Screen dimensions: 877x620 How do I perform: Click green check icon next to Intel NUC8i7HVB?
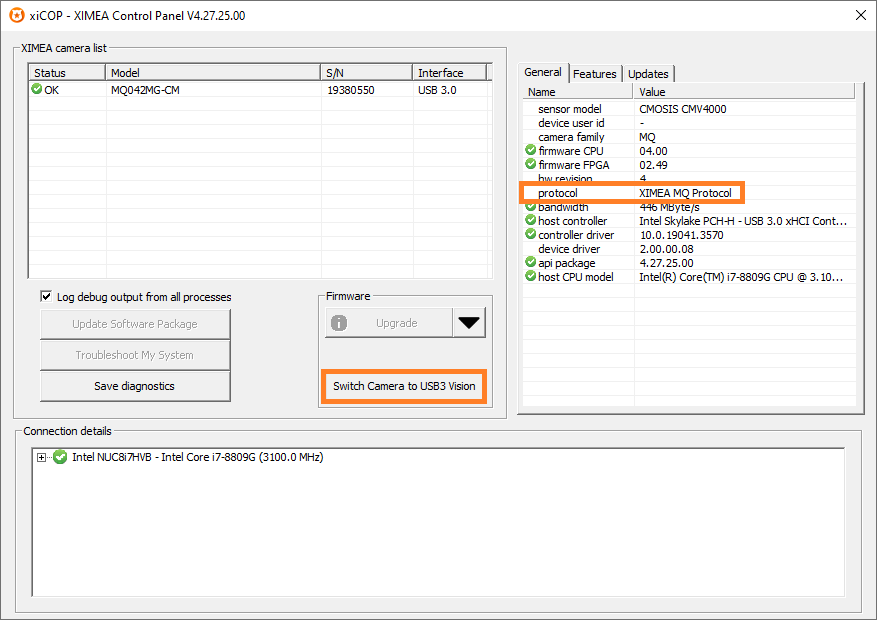60,457
